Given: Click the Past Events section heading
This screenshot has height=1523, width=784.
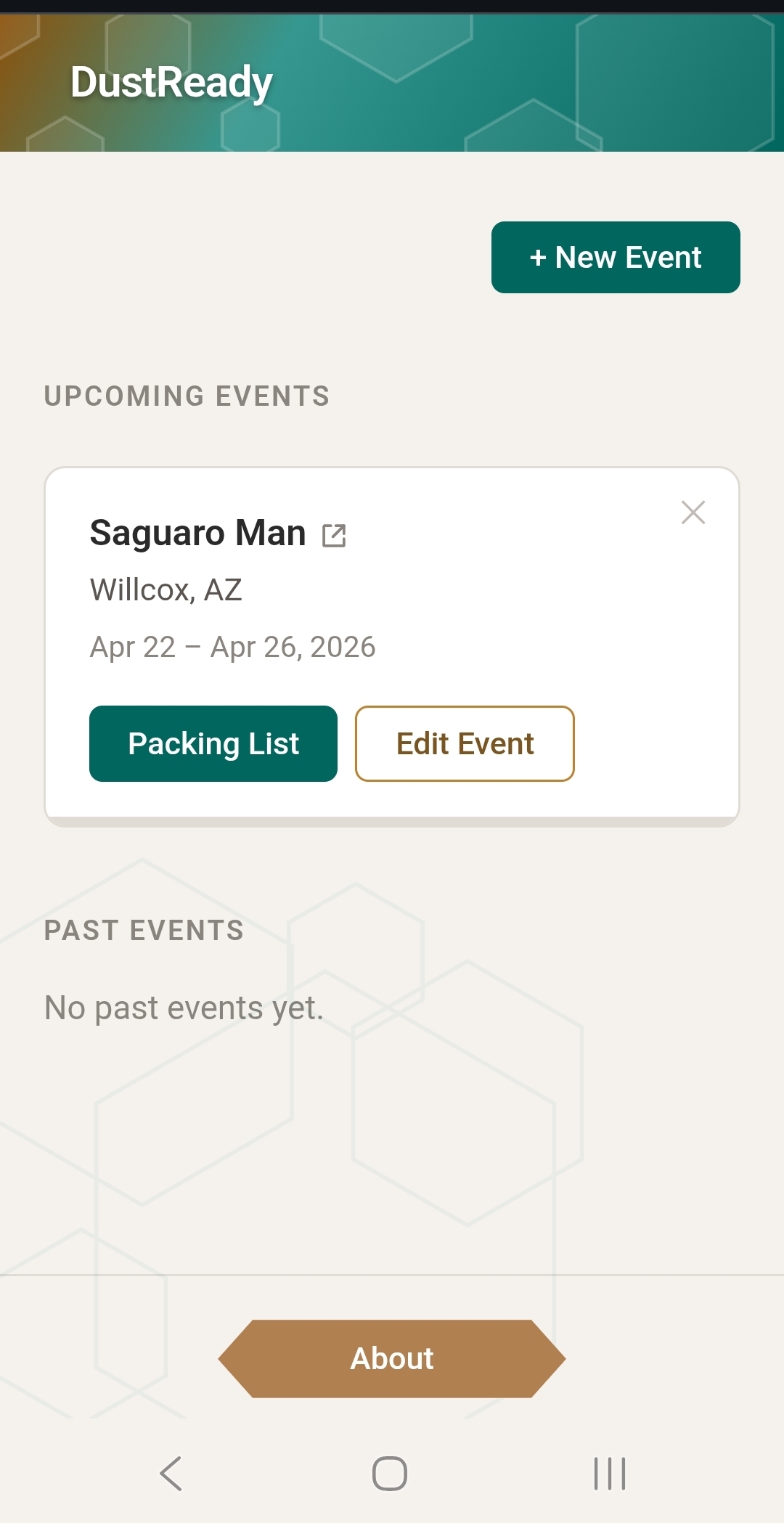Looking at the screenshot, I should tap(144, 931).
